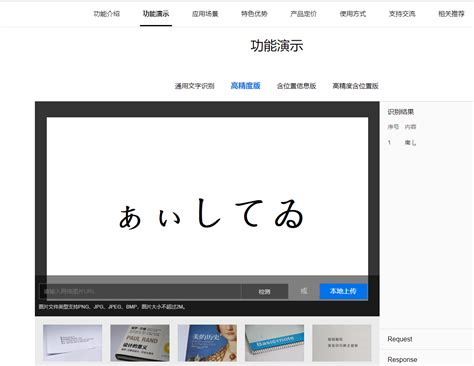Go to the 支持交流 tab

pyautogui.click(x=402, y=14)
